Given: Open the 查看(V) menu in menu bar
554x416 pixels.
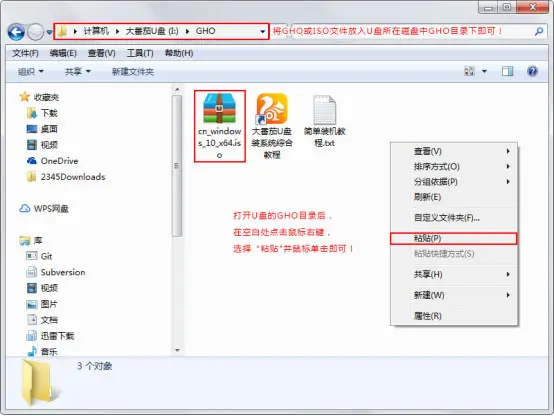Looking at the screenshot, I should click(x=101, y=53).
